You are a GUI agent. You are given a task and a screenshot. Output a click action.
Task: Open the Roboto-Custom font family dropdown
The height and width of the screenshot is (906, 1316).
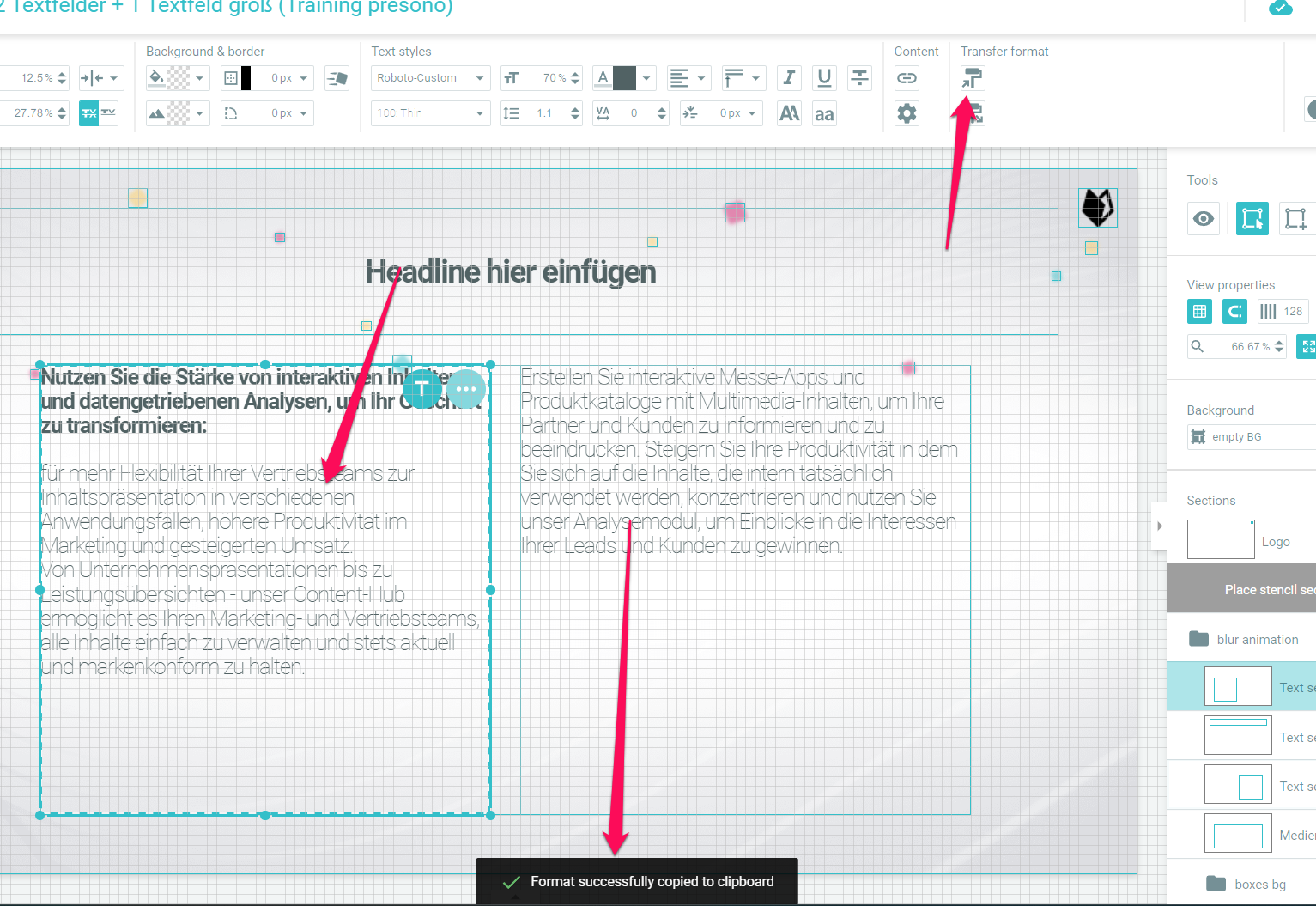pos(430,78)
